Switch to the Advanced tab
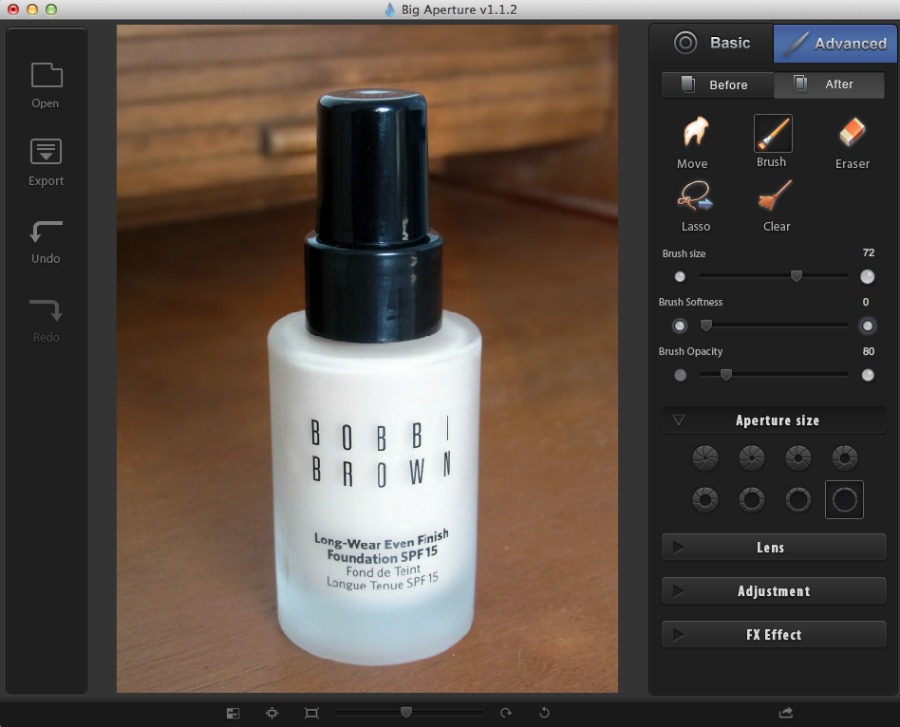 [x=835, y=43]
